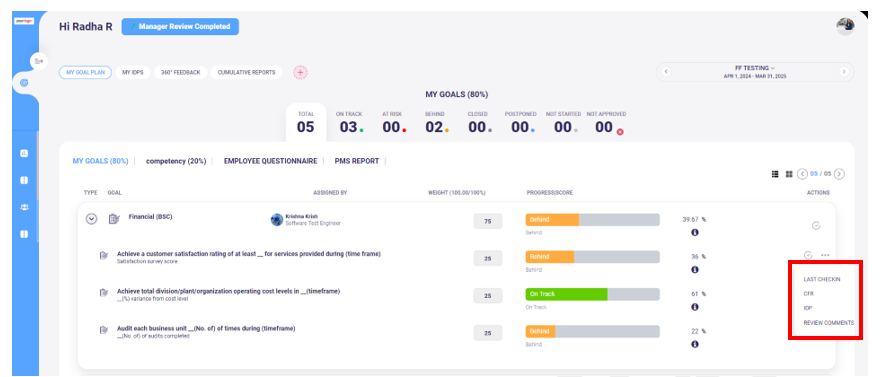Click the Financial (BSC) goal title
Image resolution: width=888 pixels, height=377 pixels.
pos(150,217)
